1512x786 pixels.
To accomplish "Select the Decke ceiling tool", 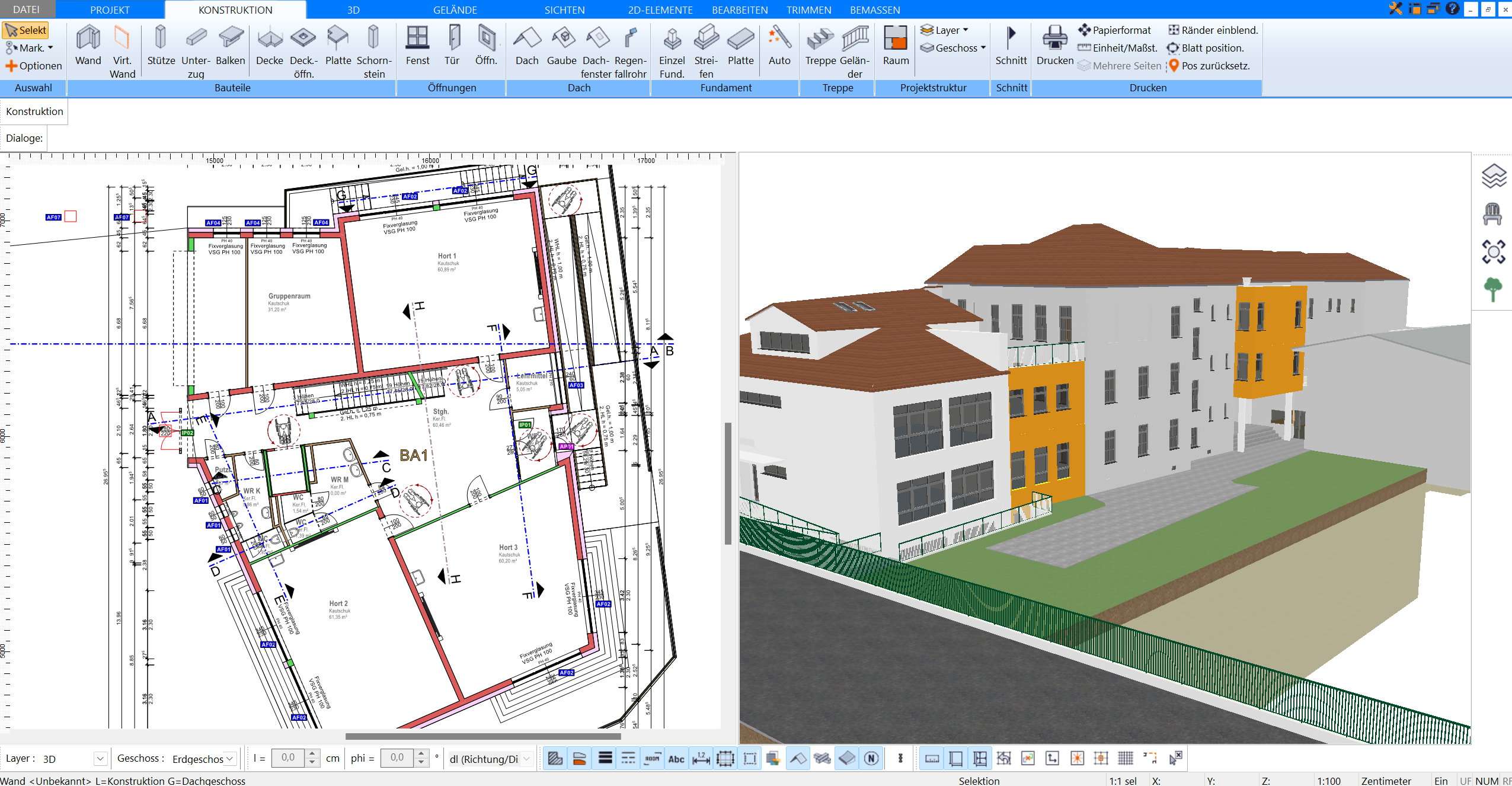I will [269, 45].
